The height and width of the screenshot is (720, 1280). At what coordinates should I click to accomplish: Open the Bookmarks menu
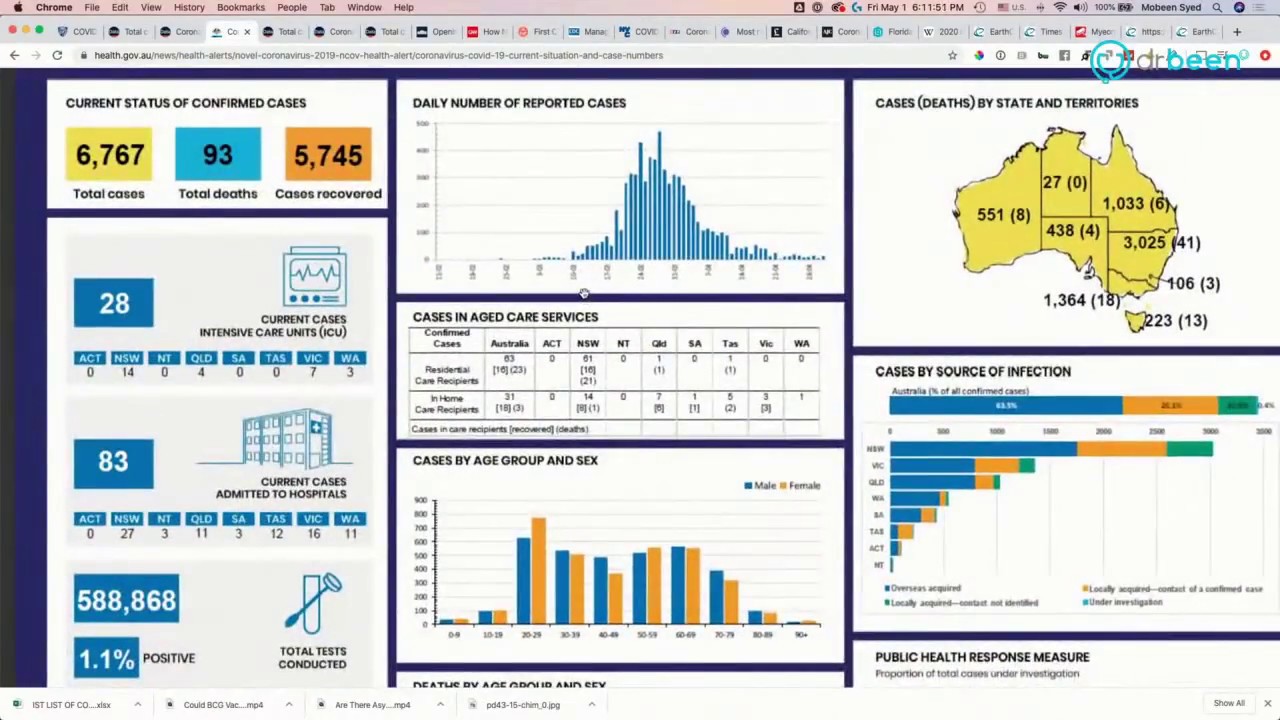coord(240,7)
